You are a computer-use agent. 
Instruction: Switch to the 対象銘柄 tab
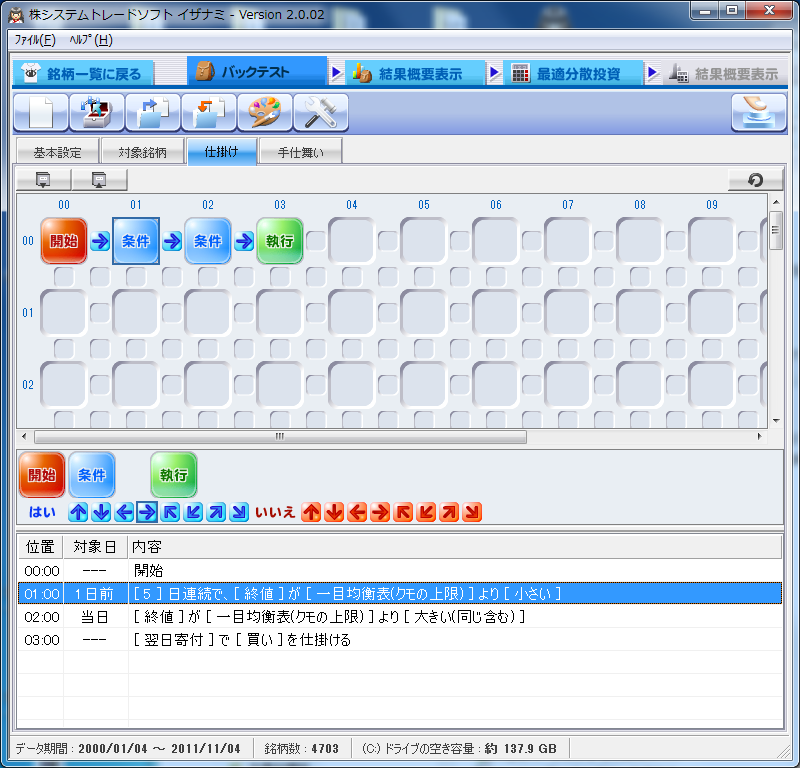[142, 152]
